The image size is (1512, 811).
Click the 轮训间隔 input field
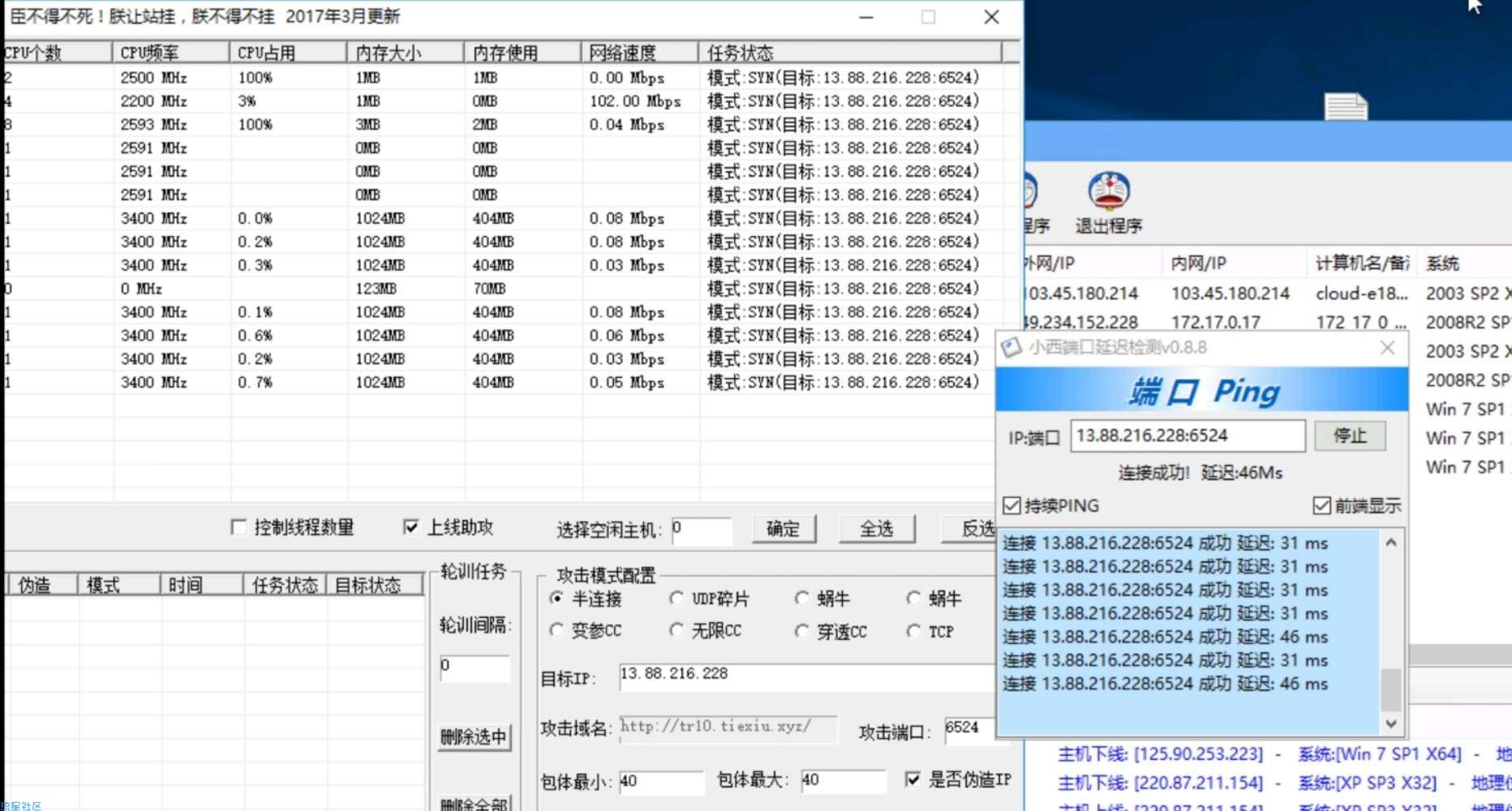click(475, 667)
